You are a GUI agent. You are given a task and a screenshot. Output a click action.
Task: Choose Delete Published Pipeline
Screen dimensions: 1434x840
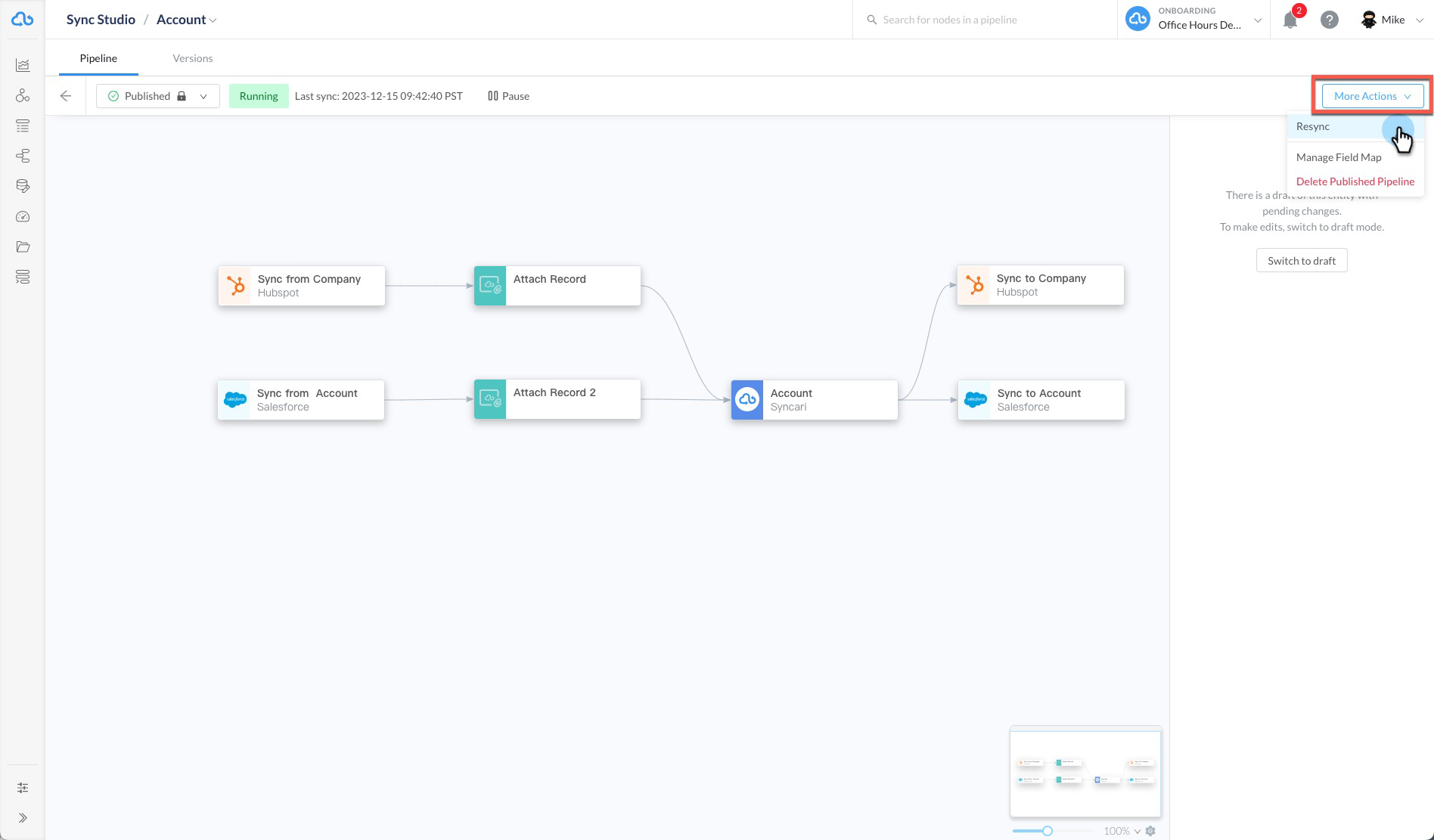pos(1355,181)
